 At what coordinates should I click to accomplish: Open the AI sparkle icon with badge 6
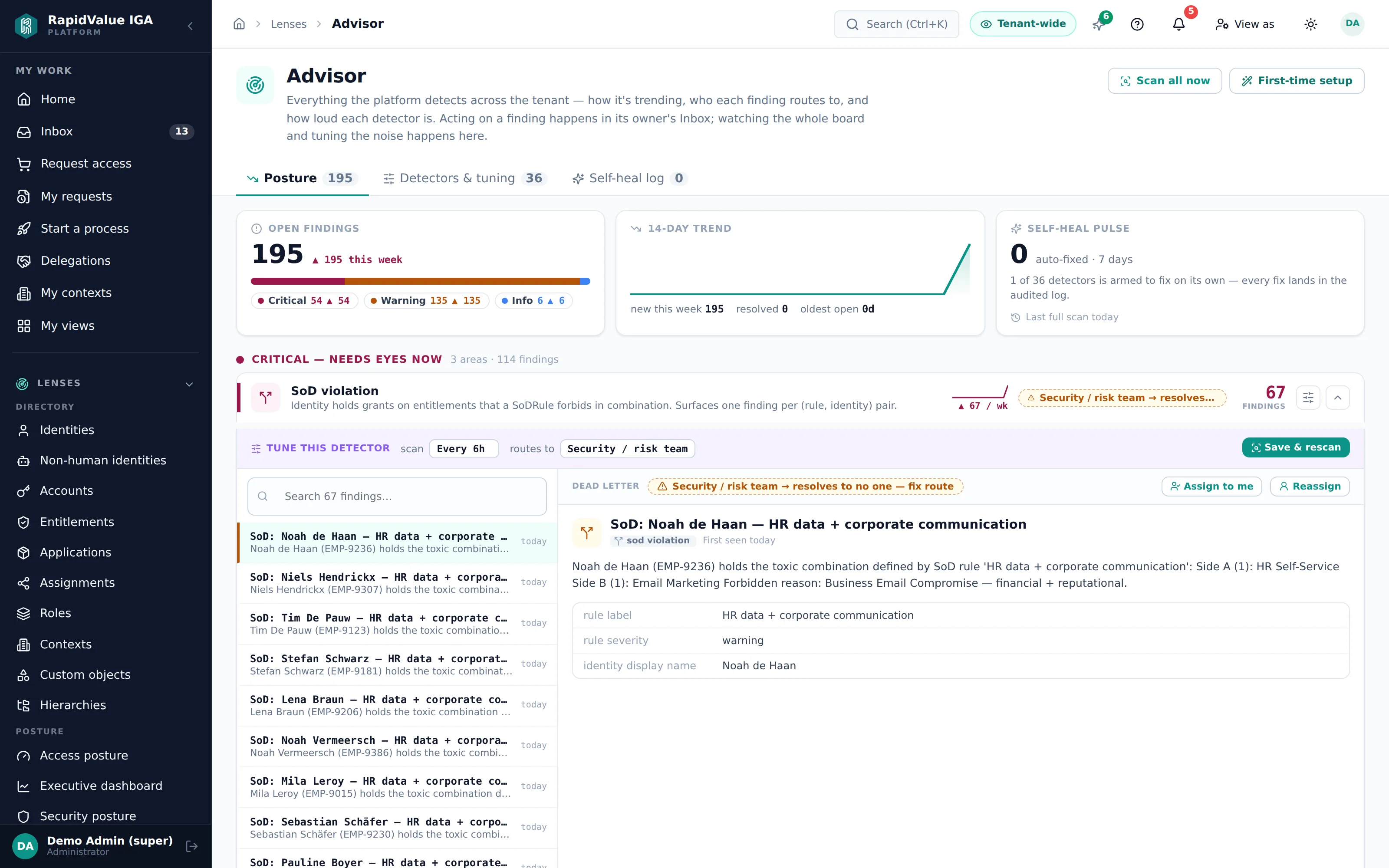pos(1099,24)
